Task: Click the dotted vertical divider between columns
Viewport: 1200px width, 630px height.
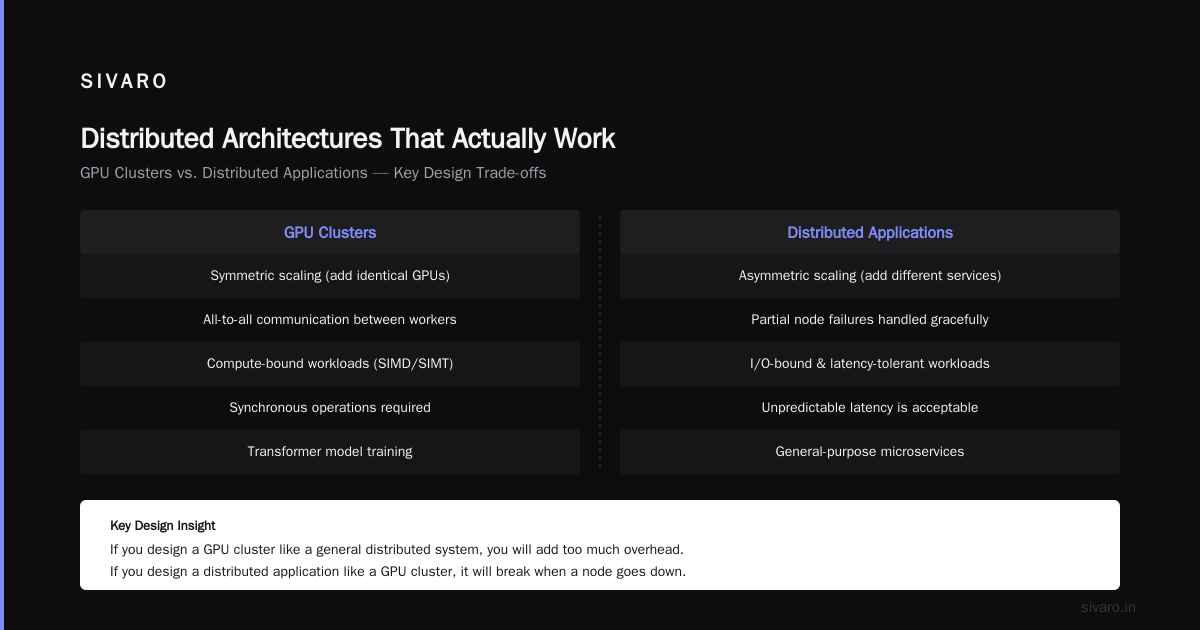Action: click(600, 342)
